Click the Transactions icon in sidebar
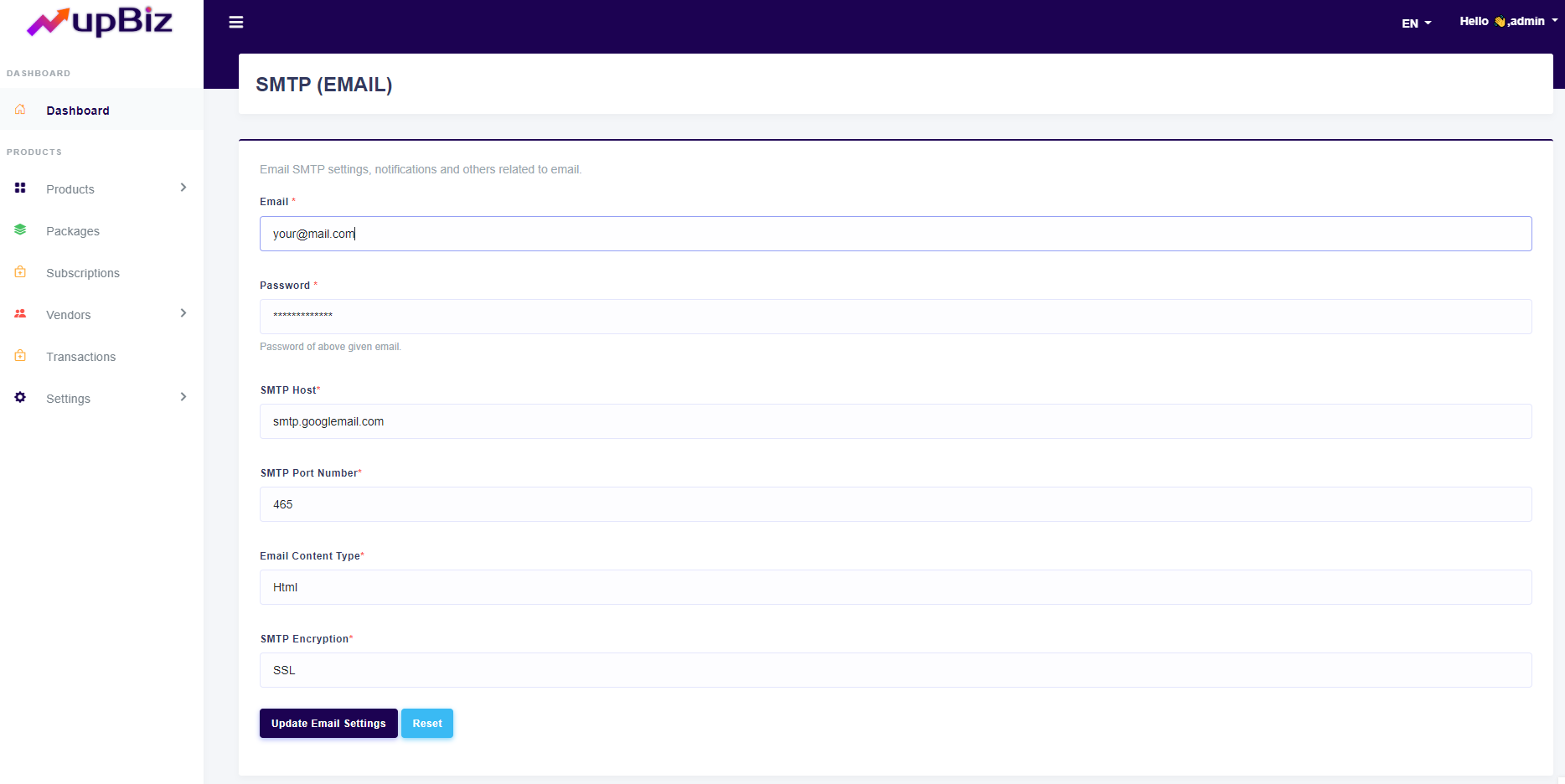1565x784 pixels. point(20,356)
